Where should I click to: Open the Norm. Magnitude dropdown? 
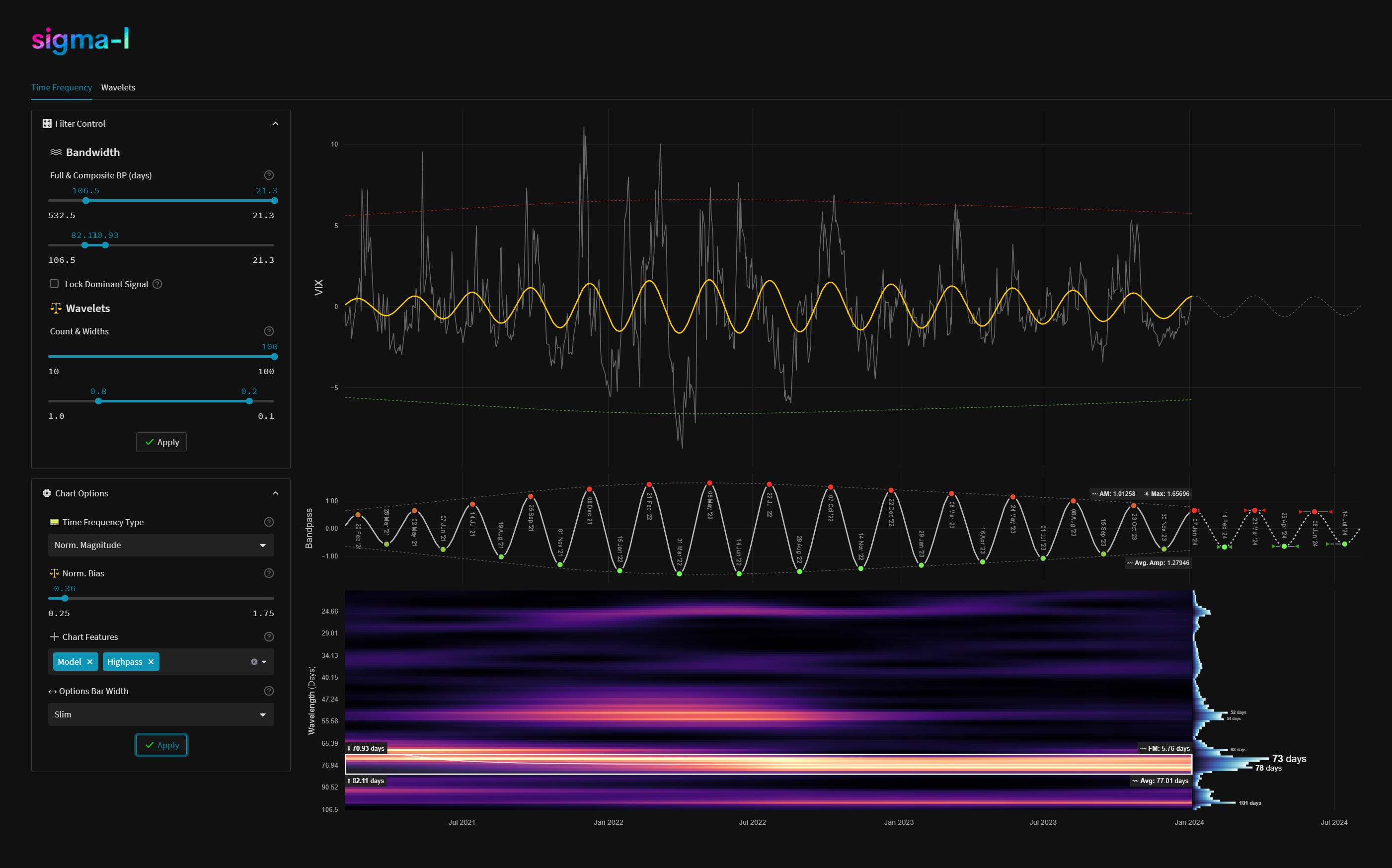point(161,545)
